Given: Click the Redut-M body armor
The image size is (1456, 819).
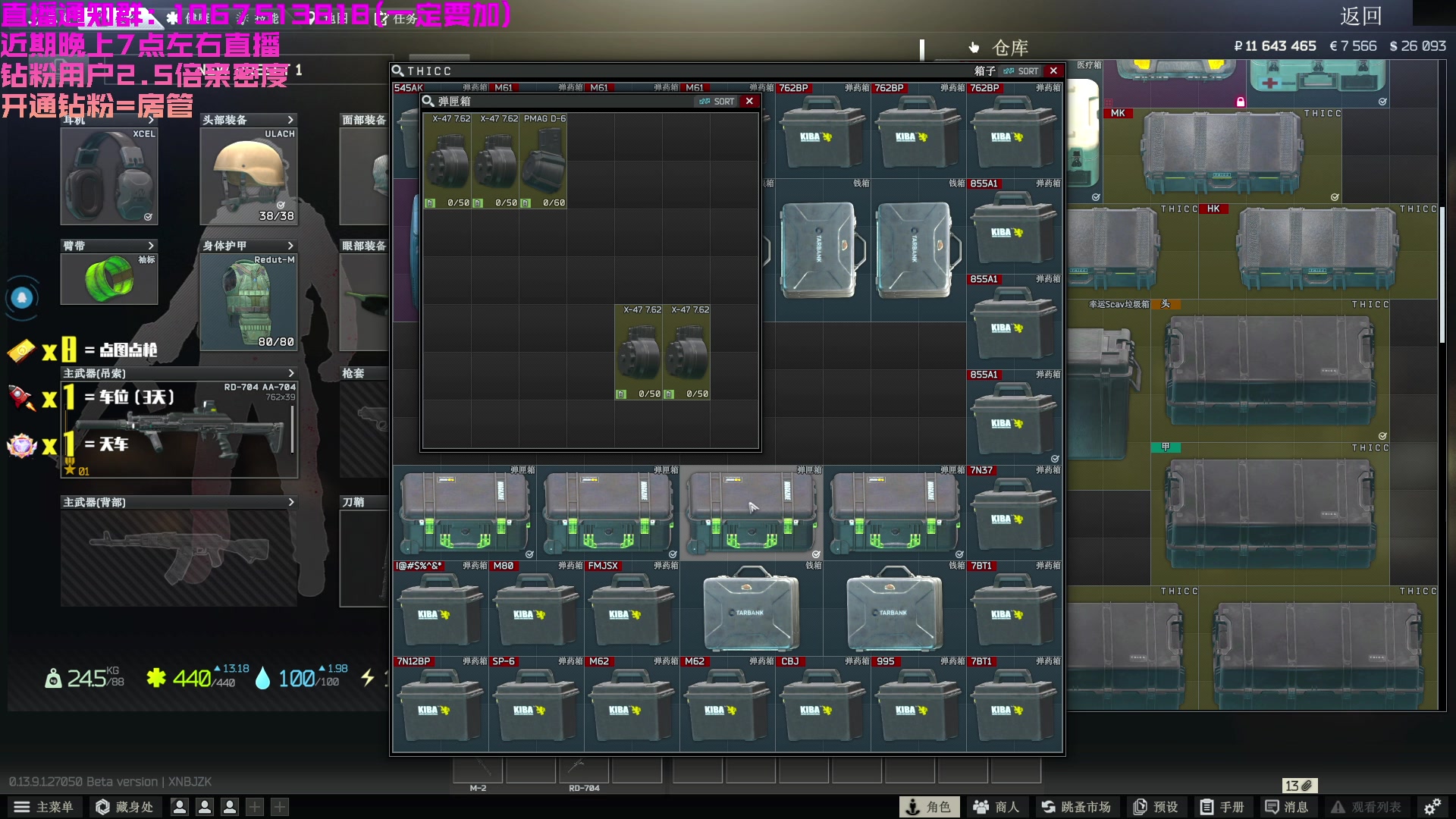Looking at the screenshot, I should 249,302.
